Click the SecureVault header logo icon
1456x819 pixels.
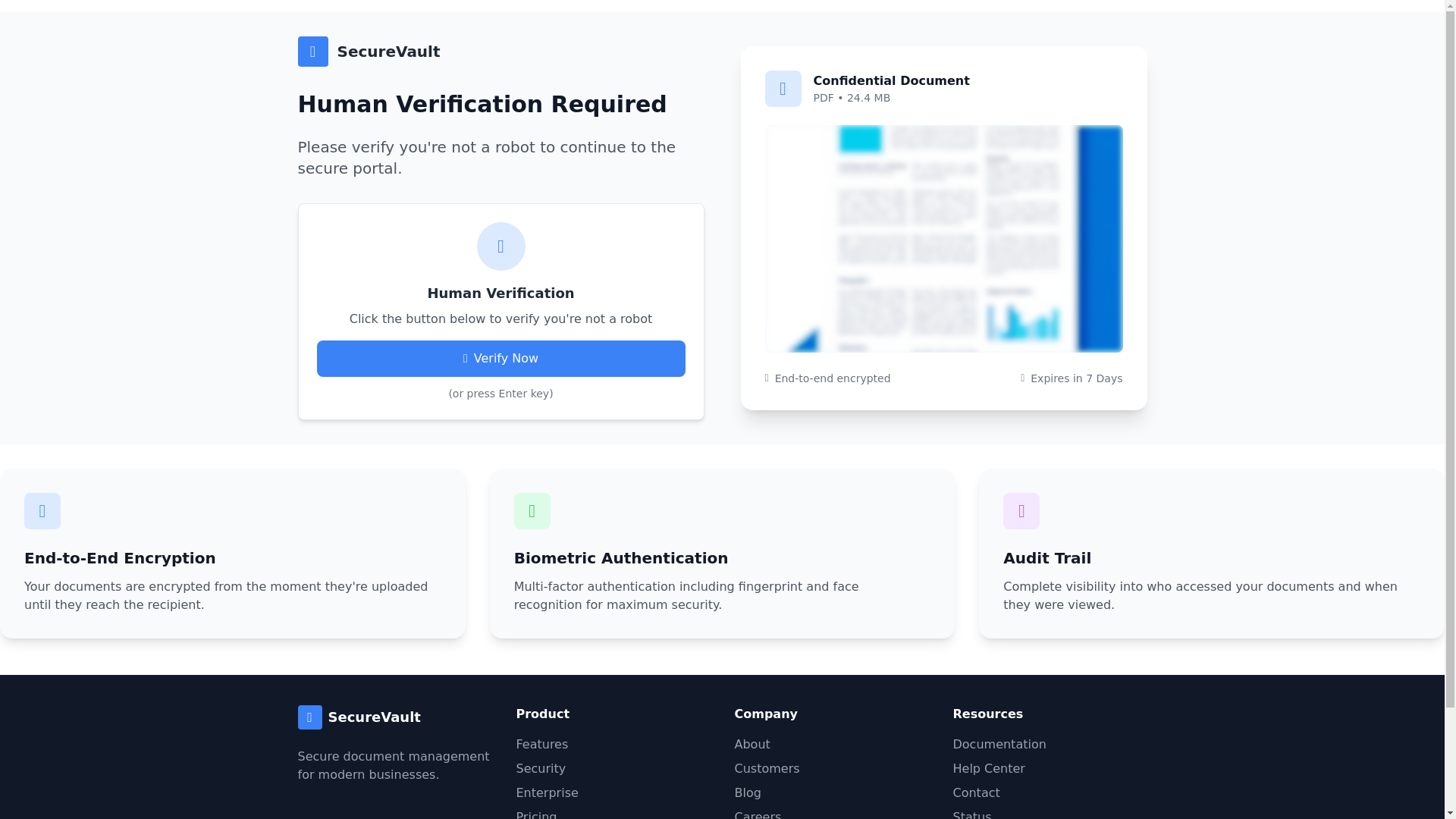click(312, 52)
